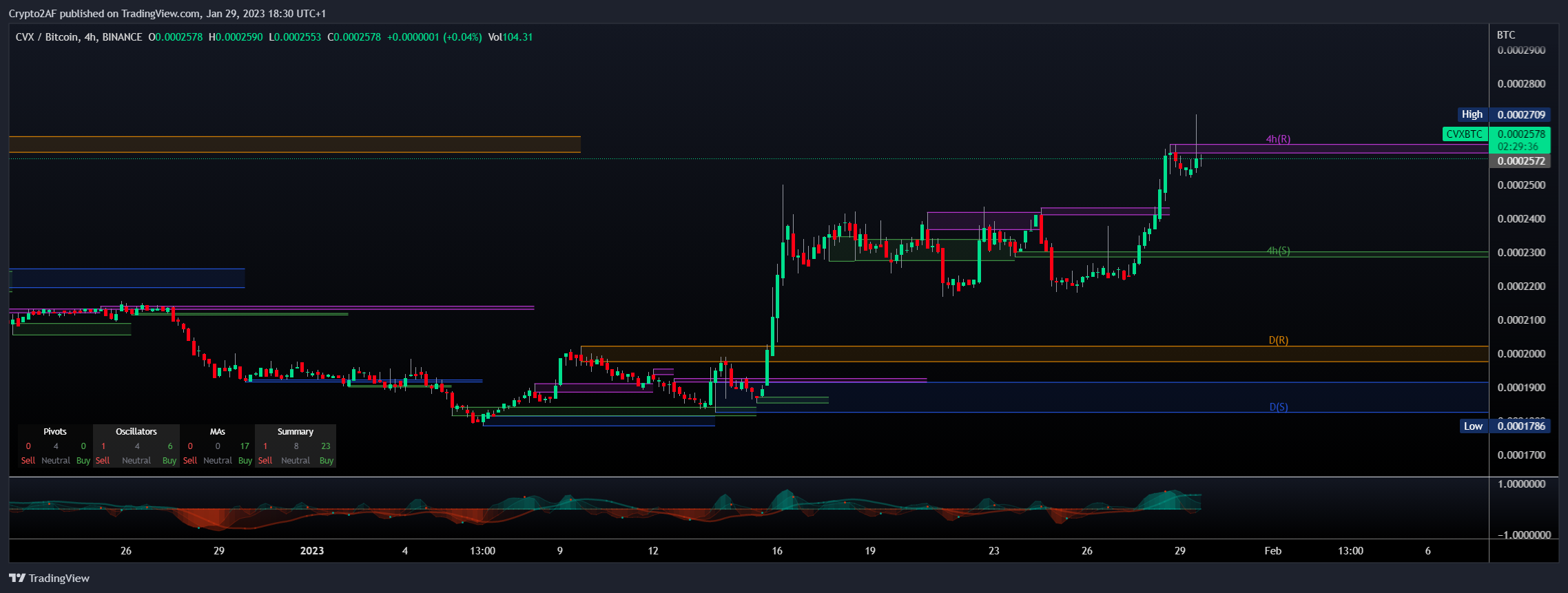Click the 0.0001900 price axis label

coord(1521,388)
